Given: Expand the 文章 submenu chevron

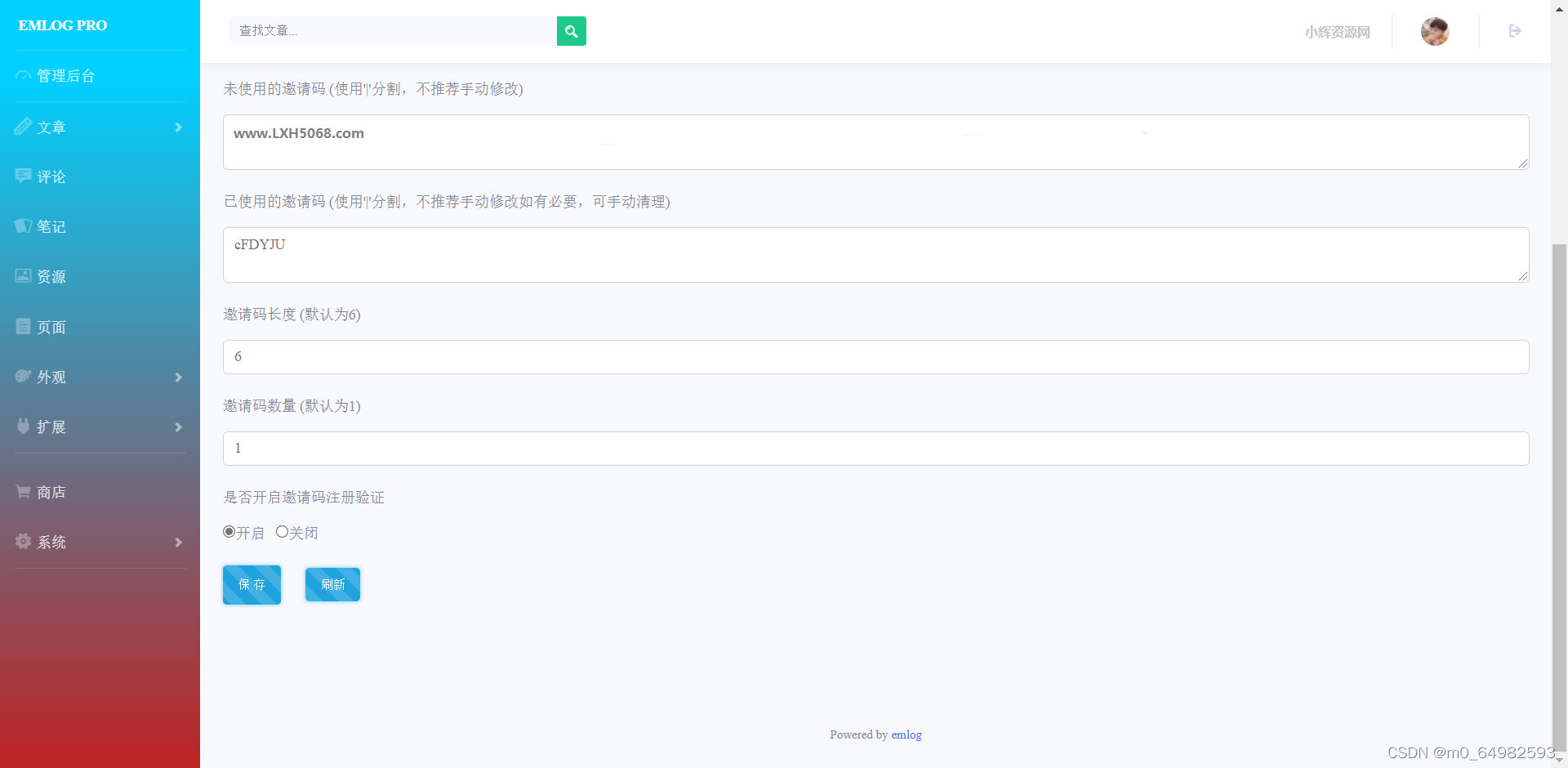Looking at the screenshot, I should point(178,127).
